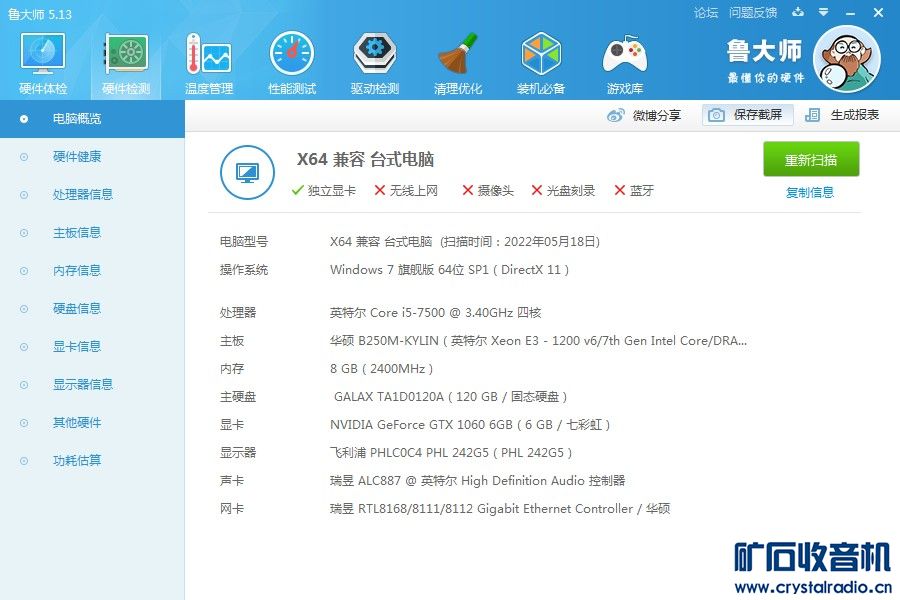Image resolution: width=900 pixels, height=600 pixels.
Task: Click the X64 兼容 台式电脑 heading
Action: coord(365,159)
